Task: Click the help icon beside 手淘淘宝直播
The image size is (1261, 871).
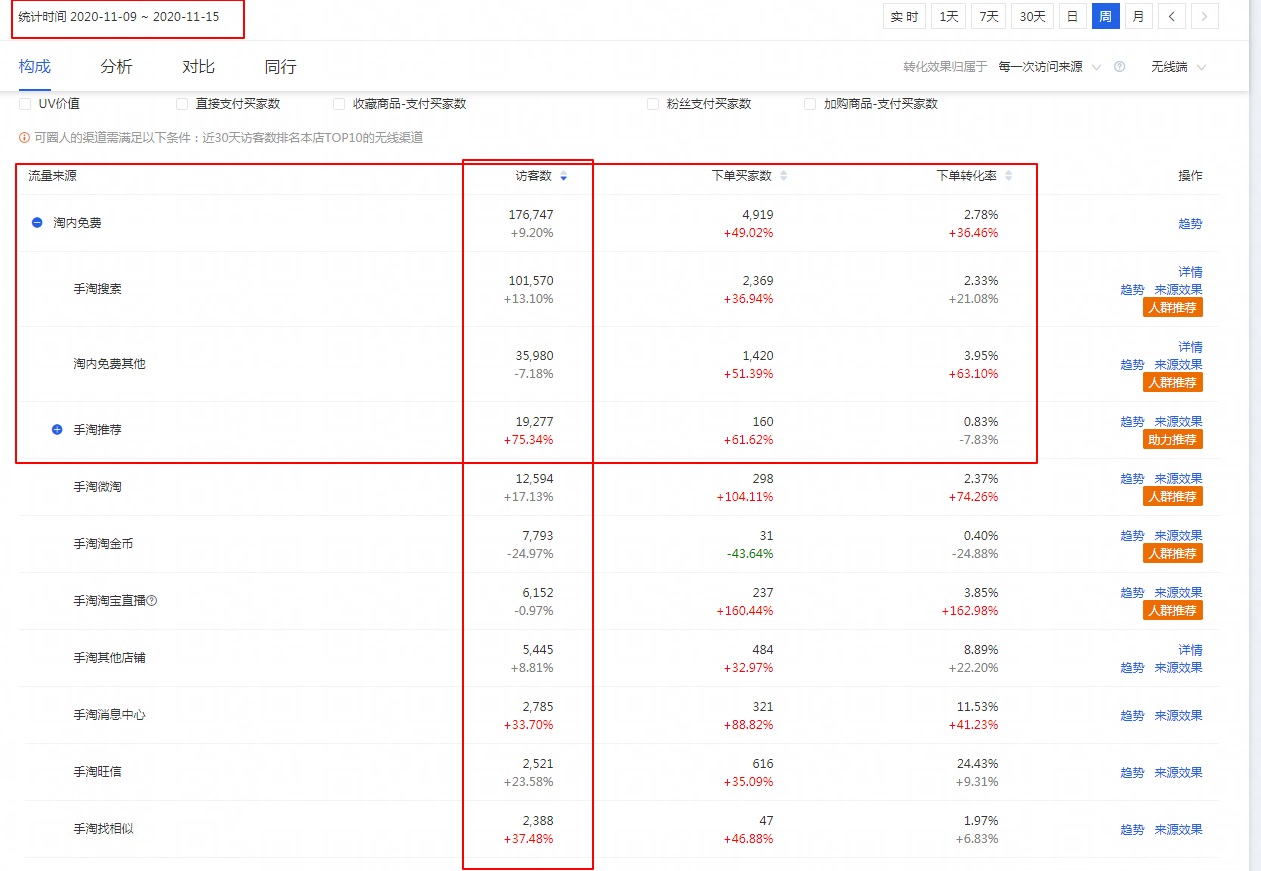Action: click(x=152, y=601)
